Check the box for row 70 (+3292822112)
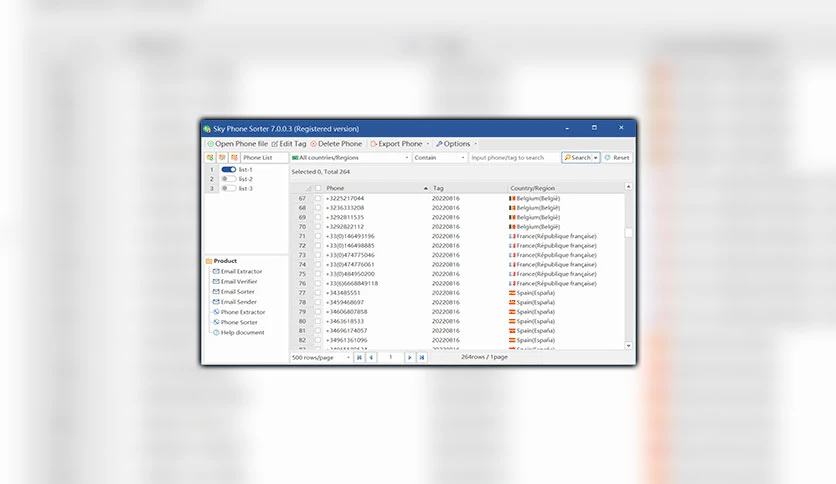 (318, 227)
